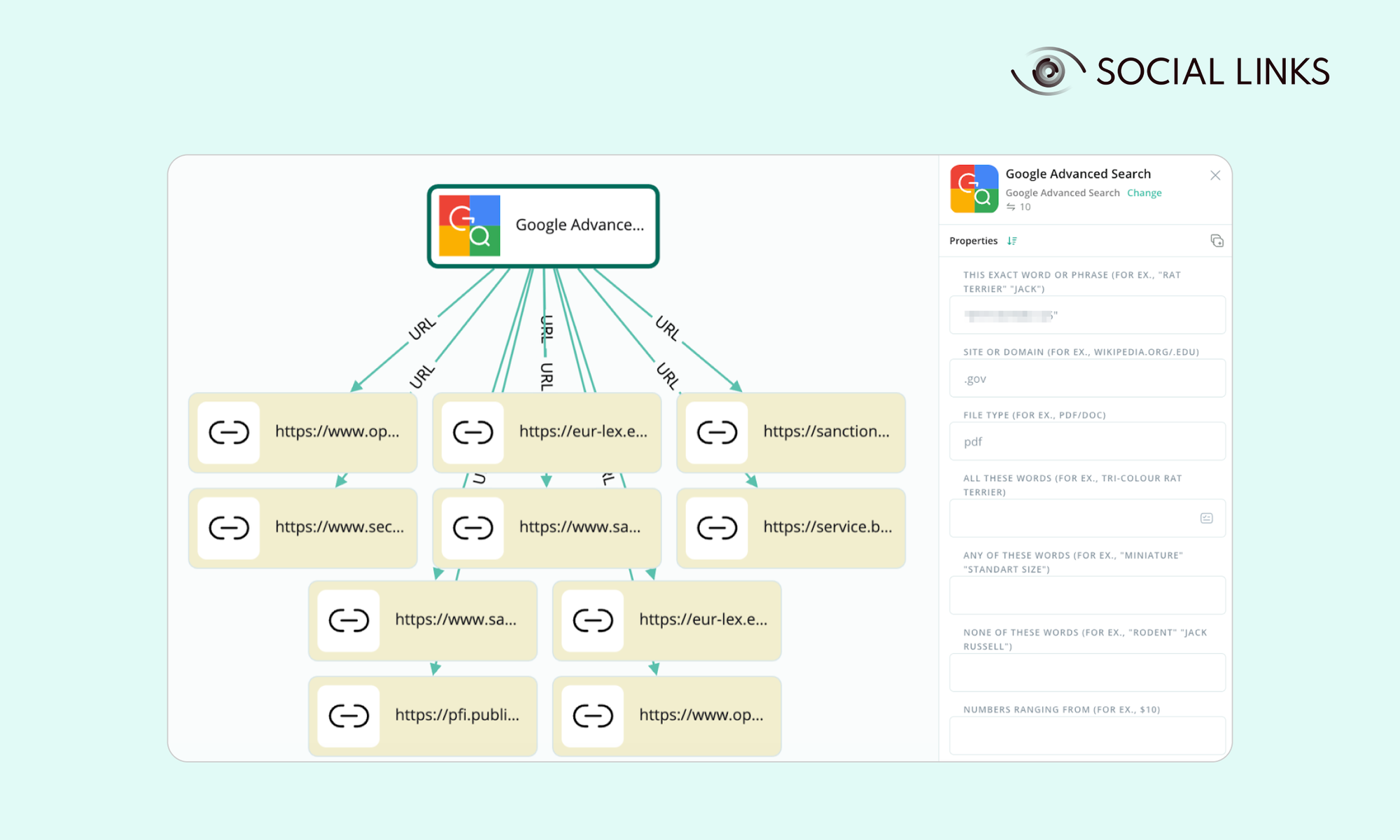Viewport: 1400px width, 840px height.
Task: Click the link icon of the pfi.publi node
Action: point(349,715)
